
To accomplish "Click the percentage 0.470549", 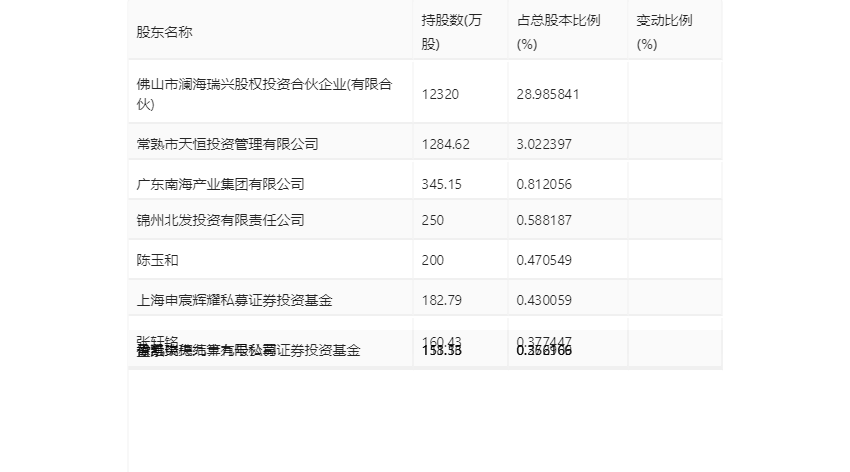I will click(x=544, y=260).
